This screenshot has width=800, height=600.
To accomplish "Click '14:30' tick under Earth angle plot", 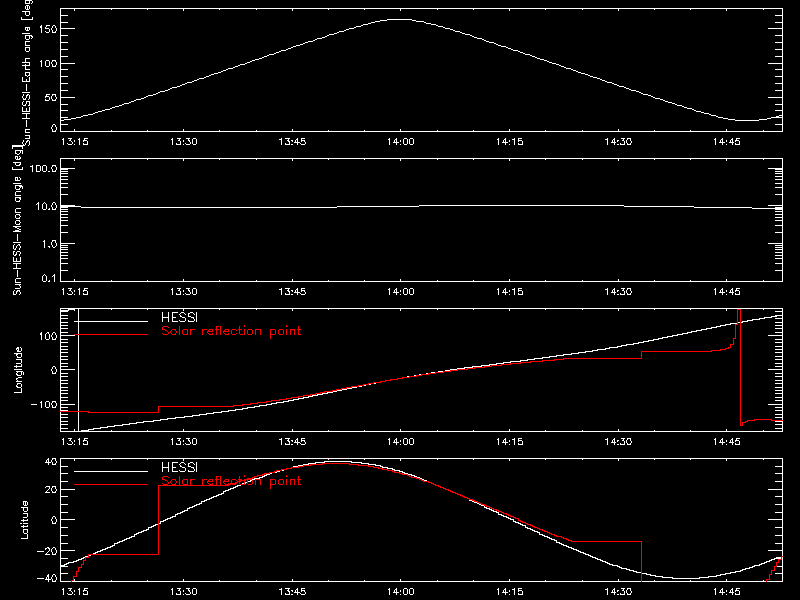I will [x=618, y=142].
